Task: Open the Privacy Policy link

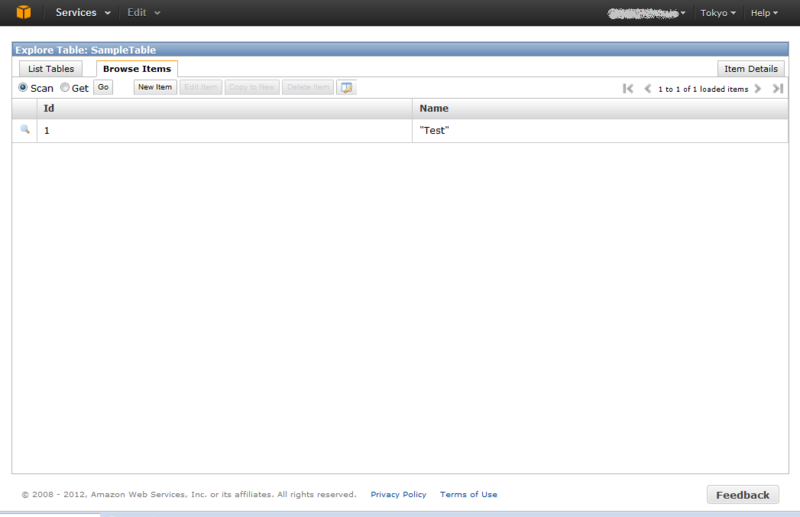Action: pyautogui.click(x=398, y=494)
